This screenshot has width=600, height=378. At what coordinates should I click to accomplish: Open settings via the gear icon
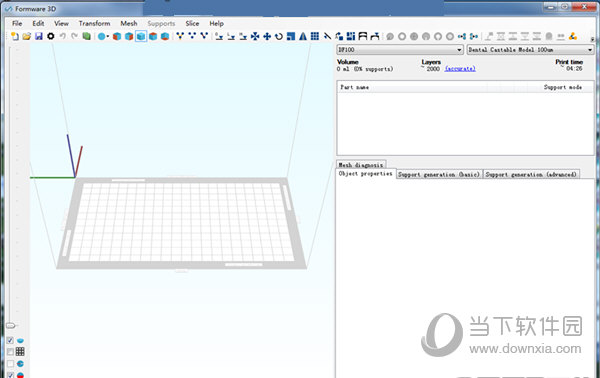[x=51, y=36]
